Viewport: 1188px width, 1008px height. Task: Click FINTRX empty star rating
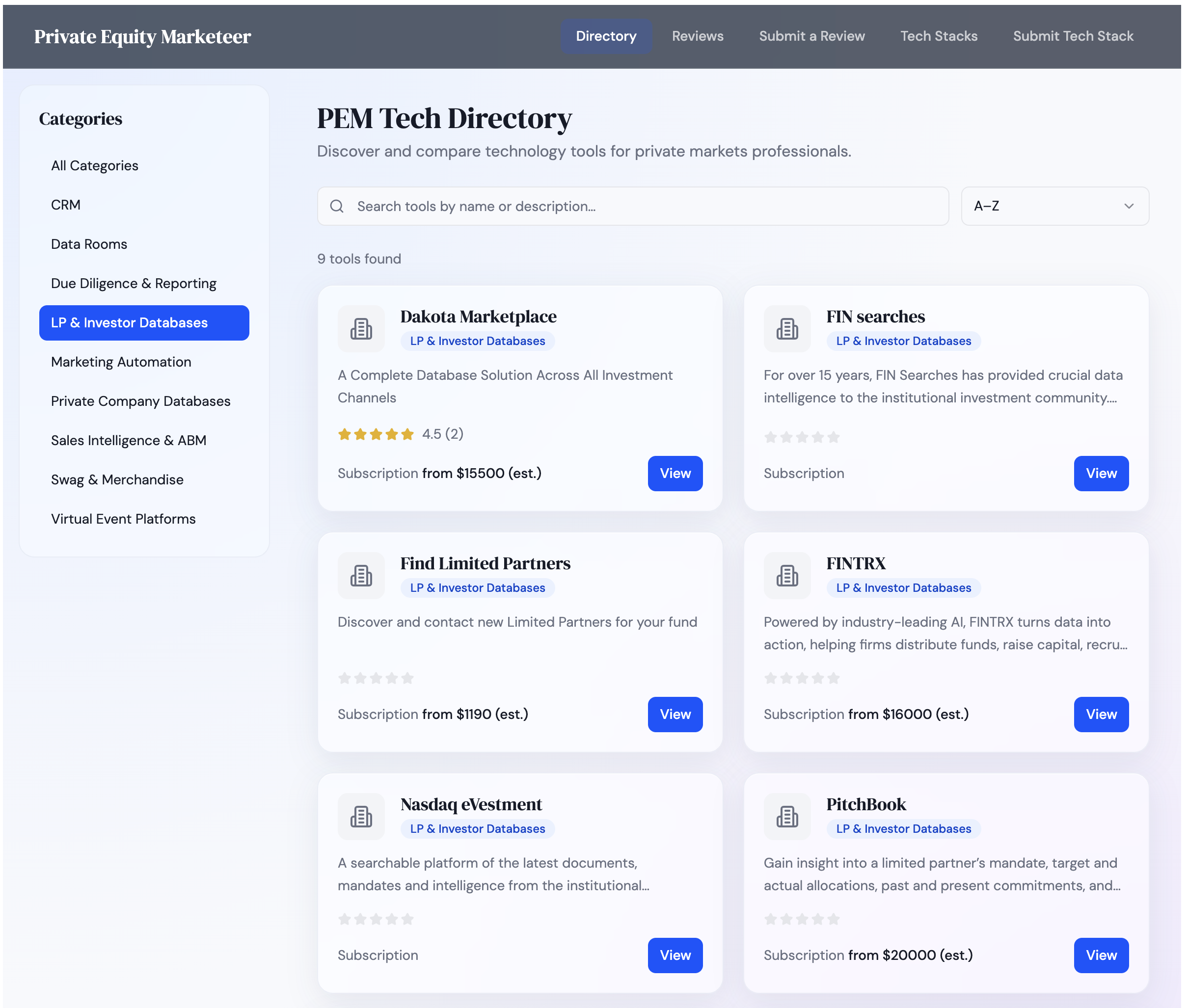pos(802,678)
